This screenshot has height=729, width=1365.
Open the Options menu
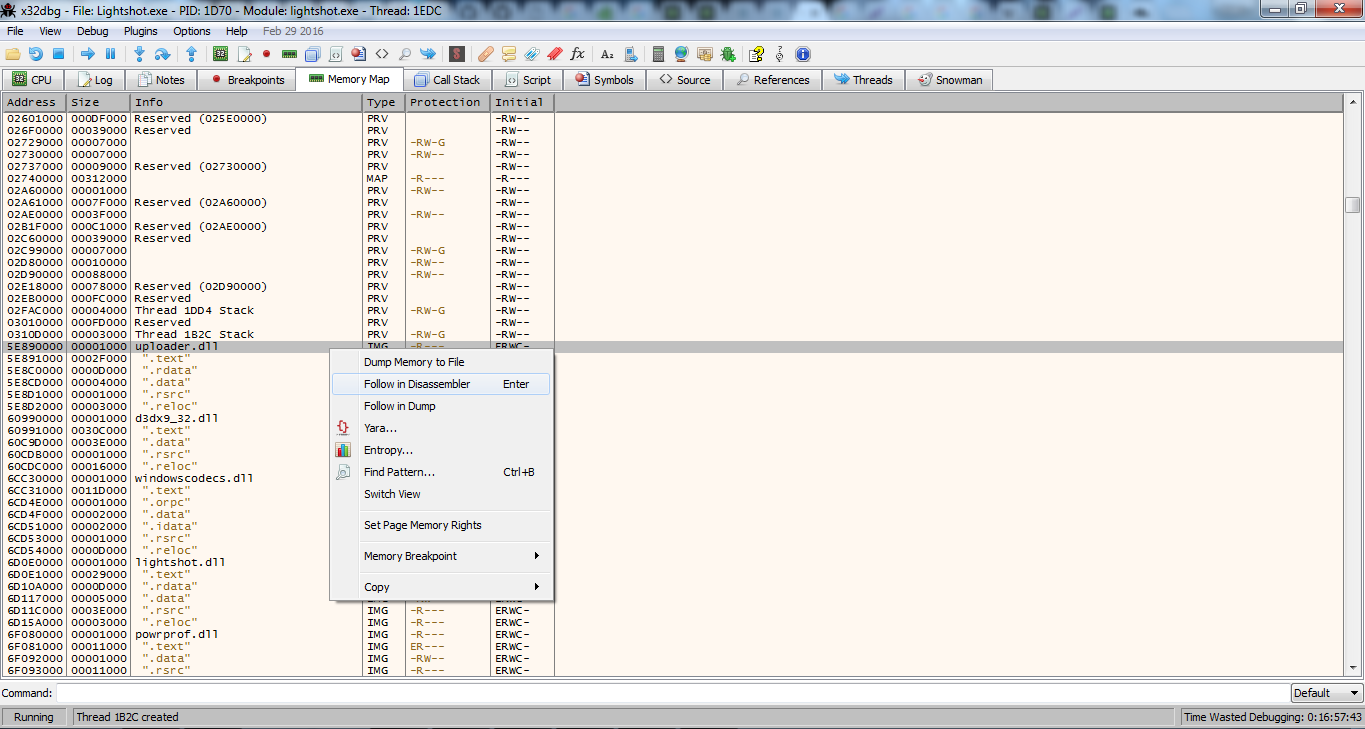192,31
